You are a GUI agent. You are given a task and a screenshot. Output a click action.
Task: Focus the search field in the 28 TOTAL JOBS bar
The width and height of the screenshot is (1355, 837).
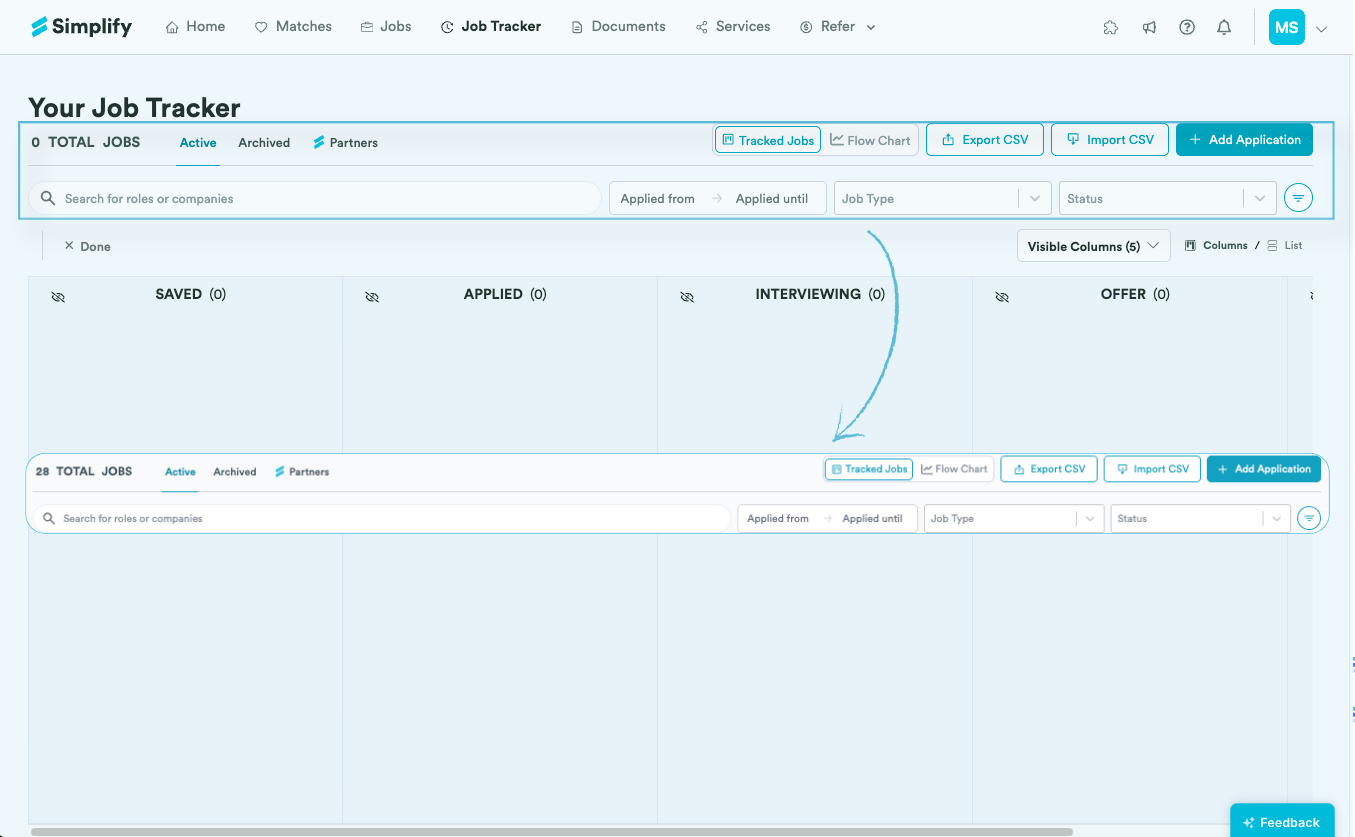pos(382,518)
